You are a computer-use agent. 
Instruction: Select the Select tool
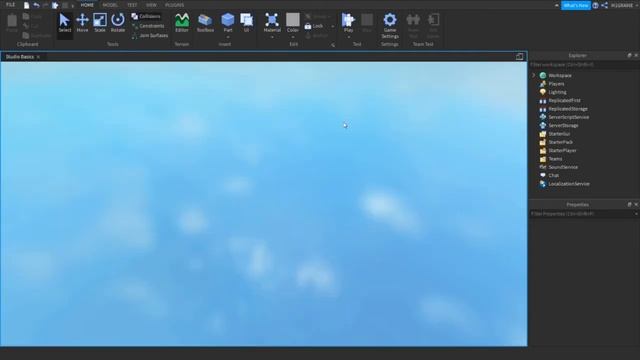[x=64, y=23]
